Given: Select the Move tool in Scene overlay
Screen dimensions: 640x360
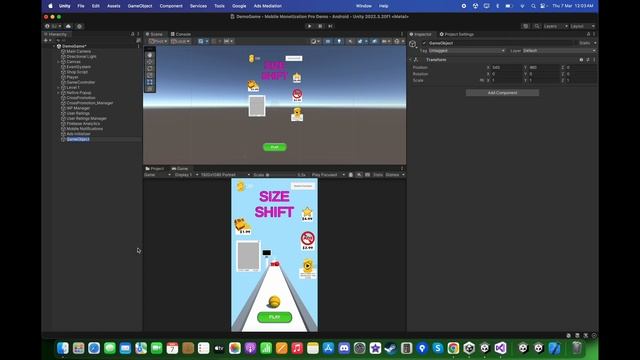Looking at the screenshot, I should [150, 62].
